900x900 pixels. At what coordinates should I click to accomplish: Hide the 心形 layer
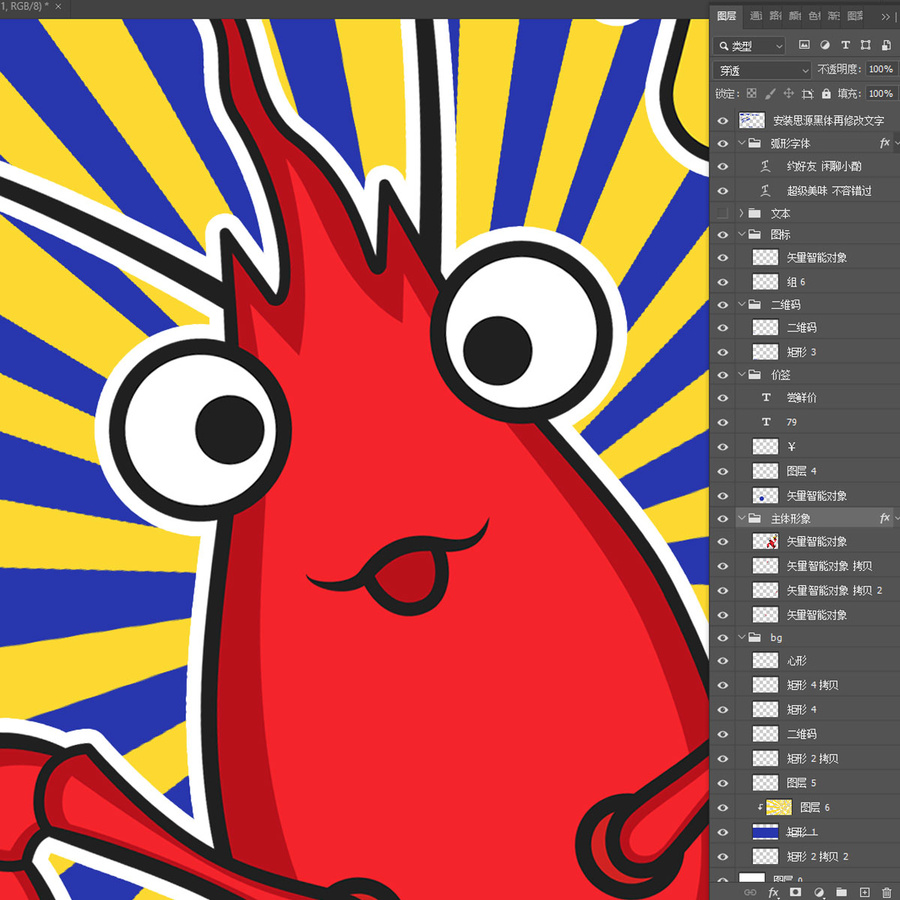[723, 661]
